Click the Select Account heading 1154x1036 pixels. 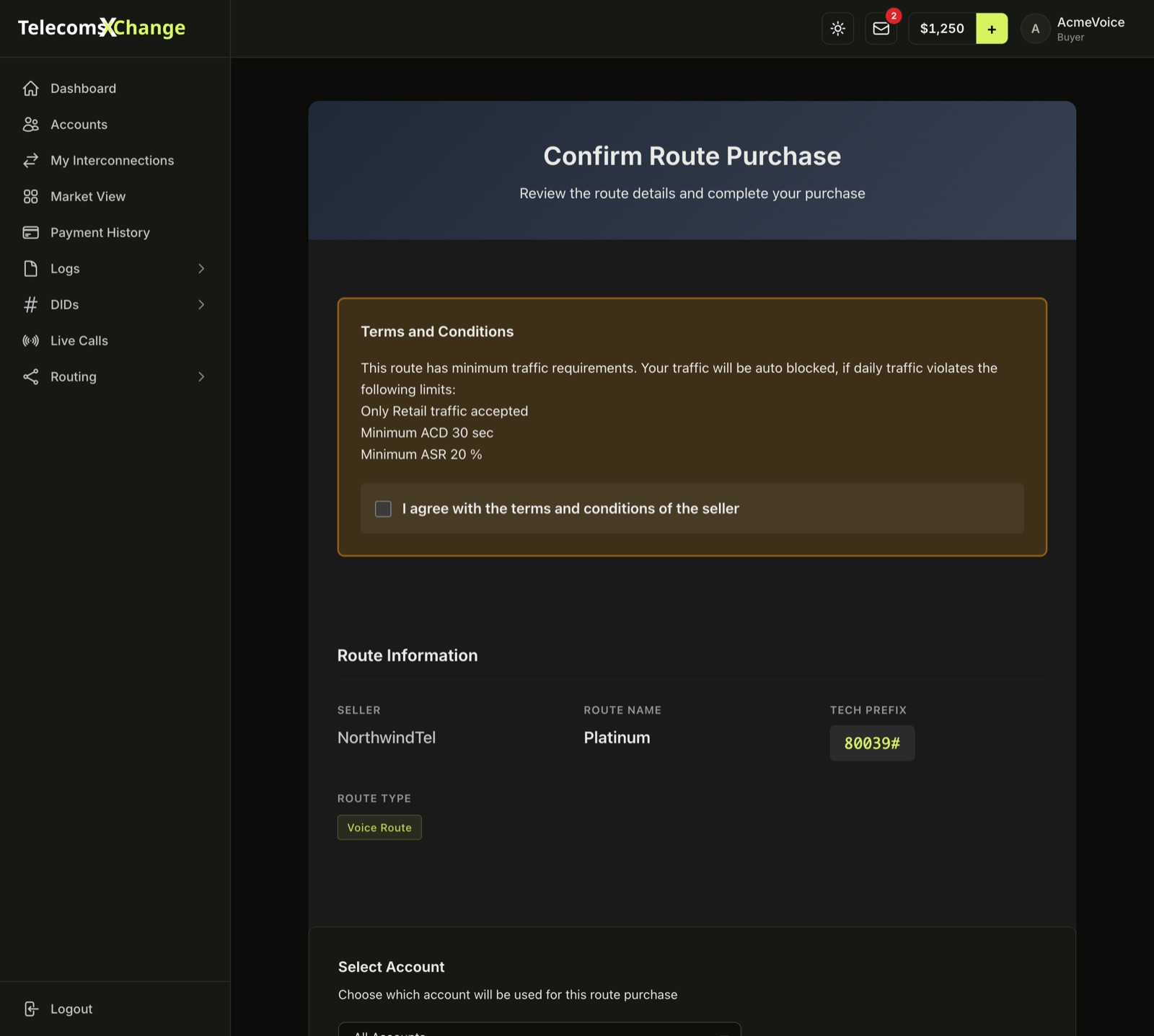(x=392, y=967)
